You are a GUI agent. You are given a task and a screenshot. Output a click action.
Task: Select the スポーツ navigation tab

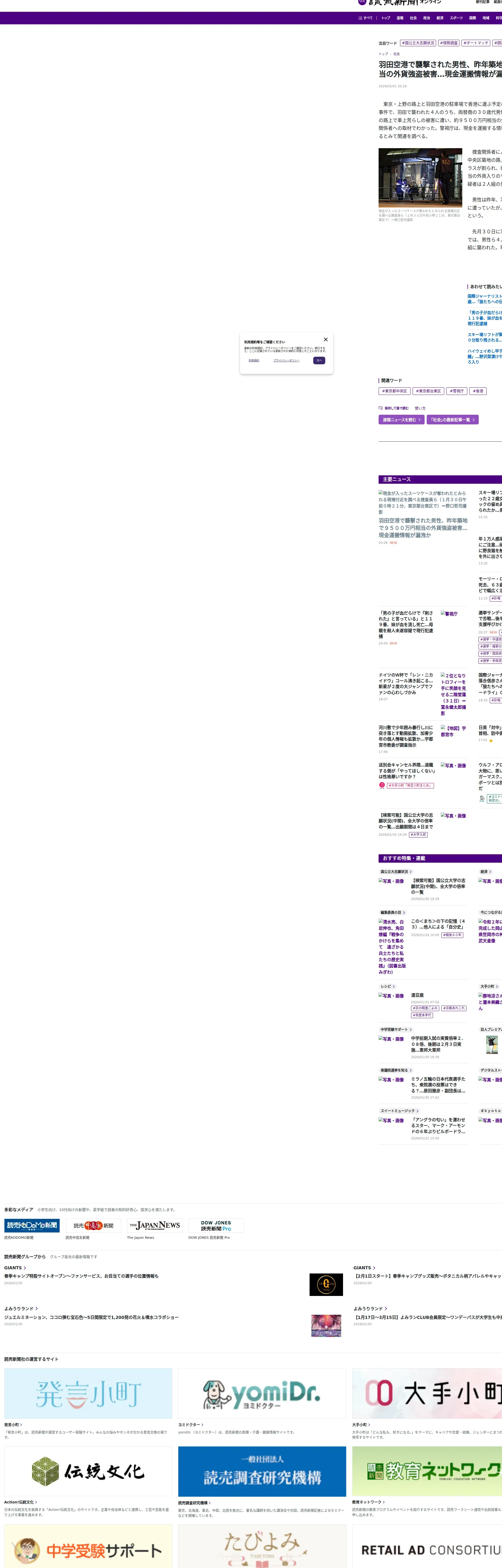[x=456, y=18]
